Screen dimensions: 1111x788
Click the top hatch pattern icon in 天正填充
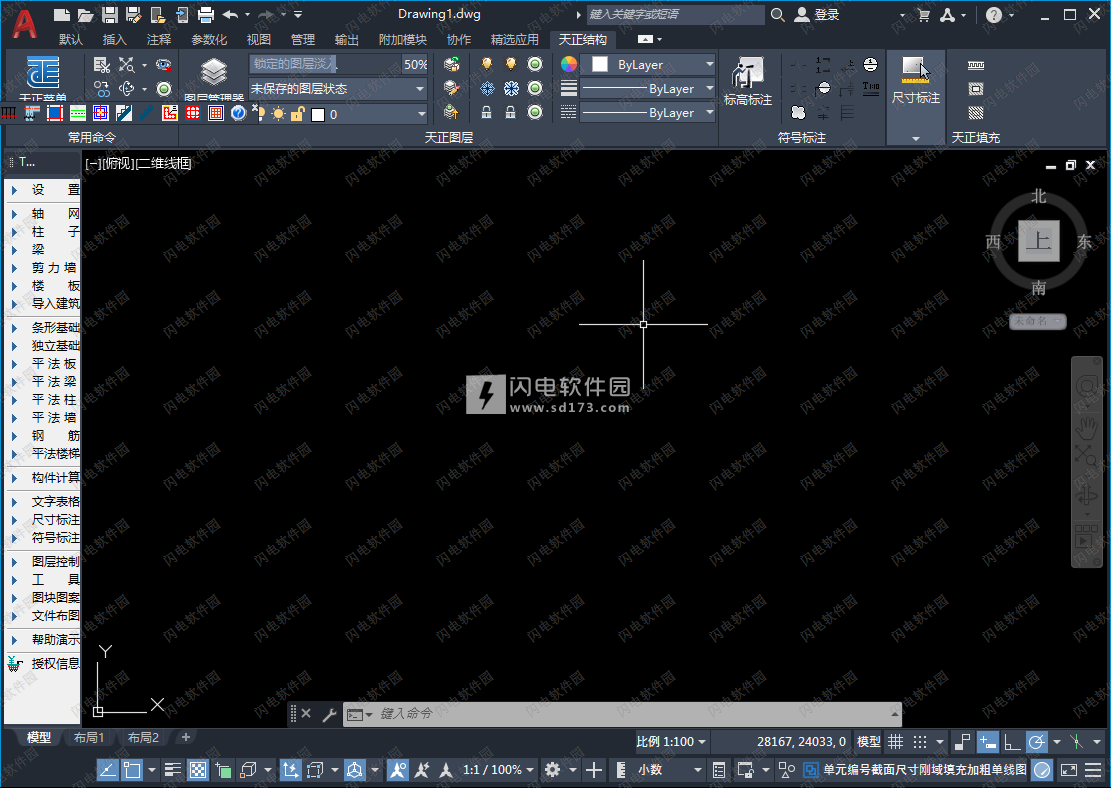coord(976,65)
